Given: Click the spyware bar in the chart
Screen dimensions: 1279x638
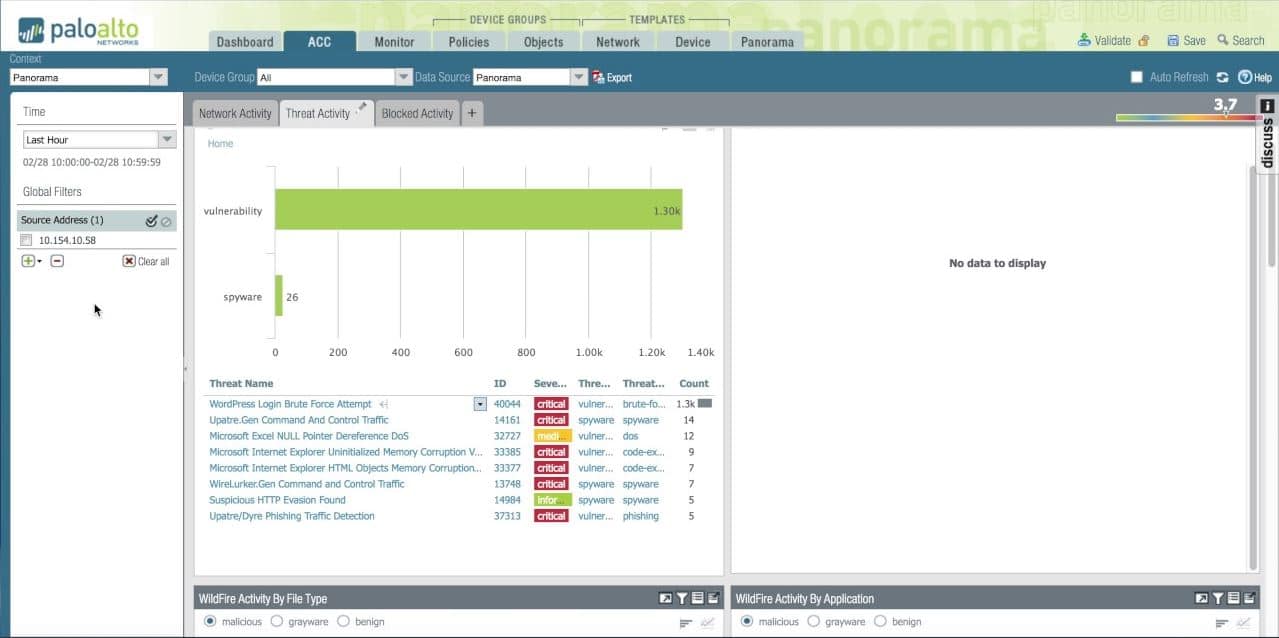Looking at the screenshot, I should click(x=279, y=296).
